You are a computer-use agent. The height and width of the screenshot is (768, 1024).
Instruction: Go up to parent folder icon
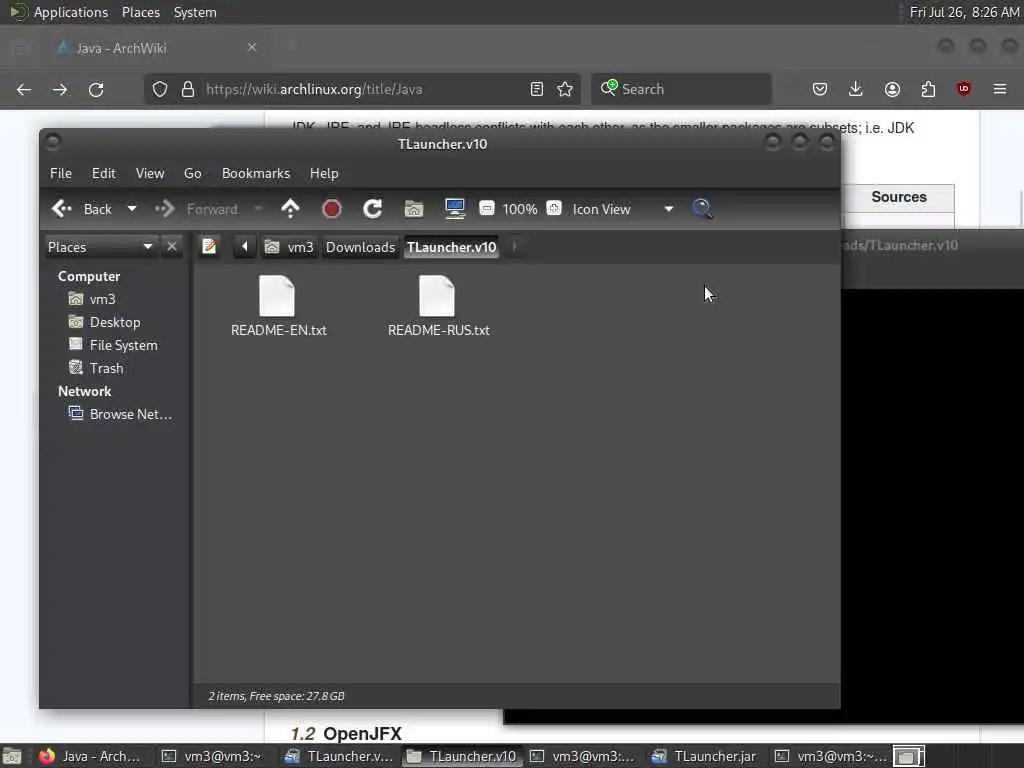pos(290,209)
